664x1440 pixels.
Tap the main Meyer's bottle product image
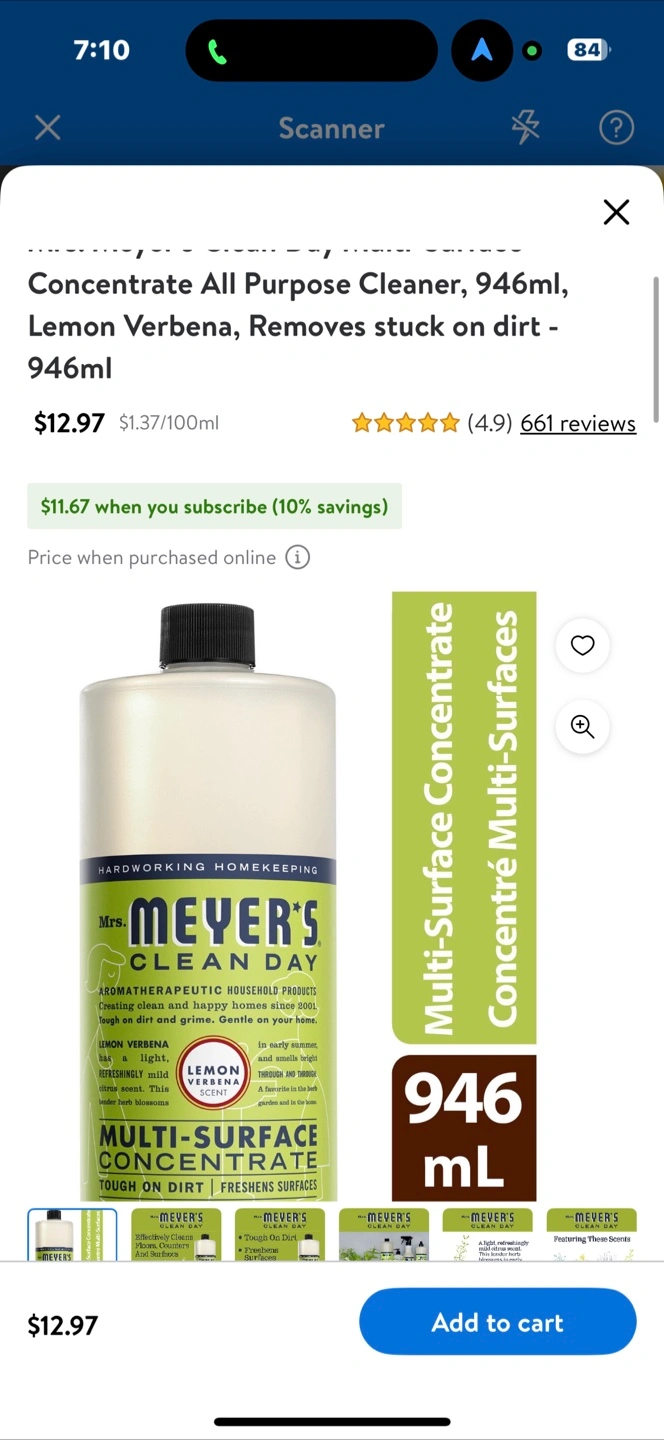(208, 900)
